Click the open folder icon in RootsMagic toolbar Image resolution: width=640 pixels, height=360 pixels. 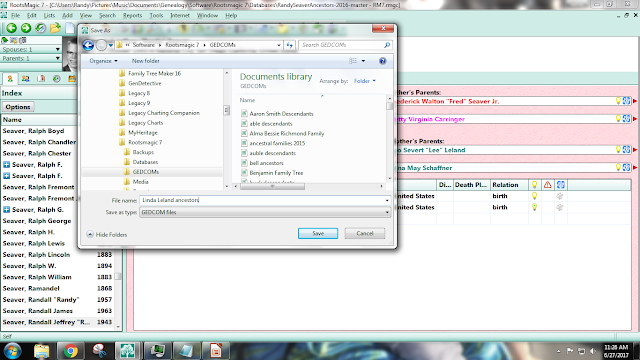click(x=55, y=28)
